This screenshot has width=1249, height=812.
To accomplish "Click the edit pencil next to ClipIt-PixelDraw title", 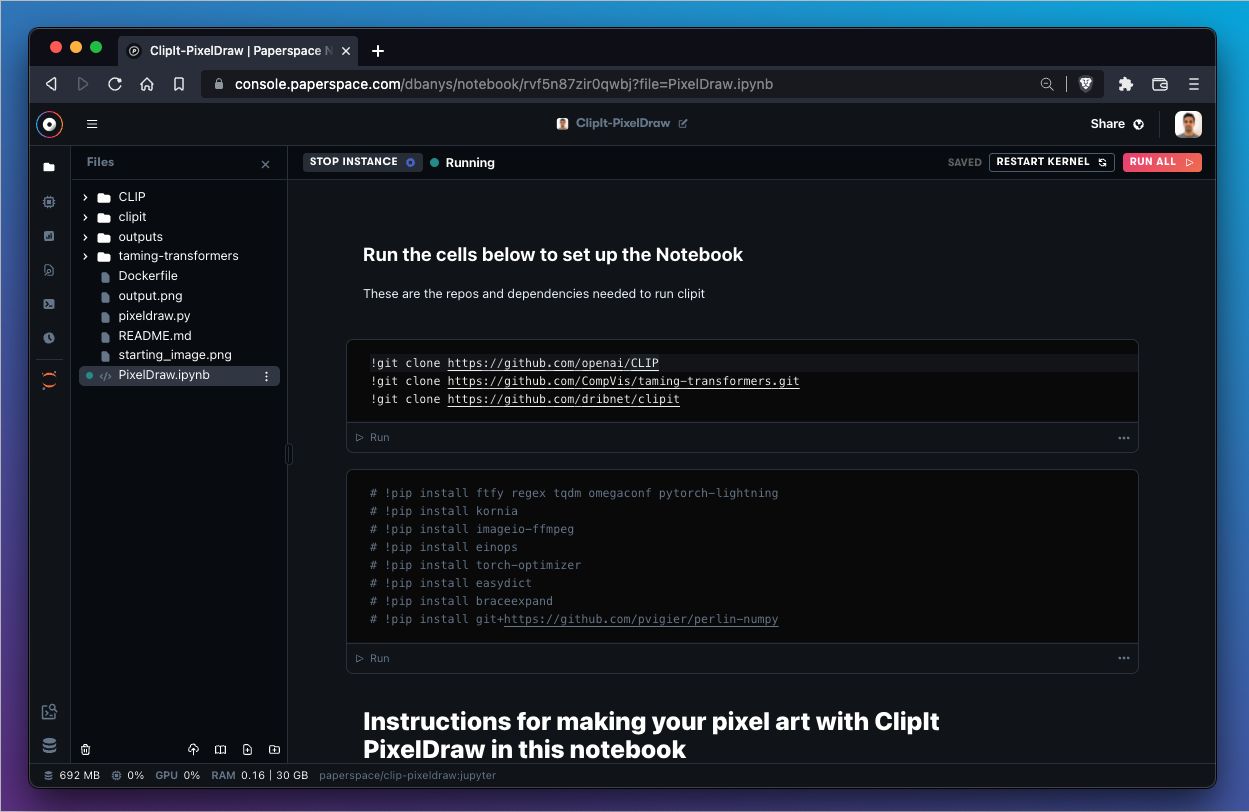I will pyautogui.click(x=683, y=124).
